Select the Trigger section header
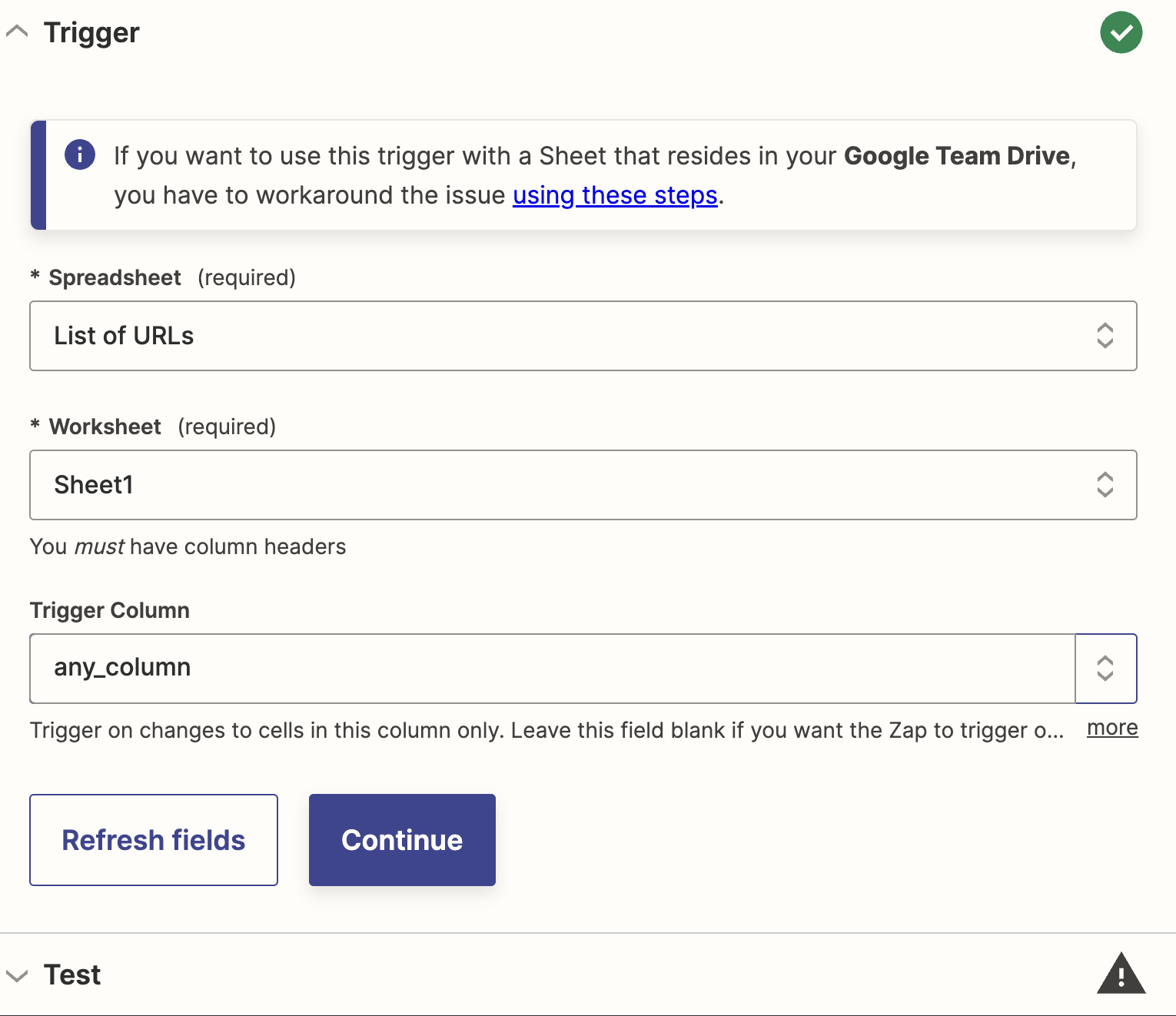Image resolution: width=1176 pixels, height=1016 pixels. click(91, 32)
